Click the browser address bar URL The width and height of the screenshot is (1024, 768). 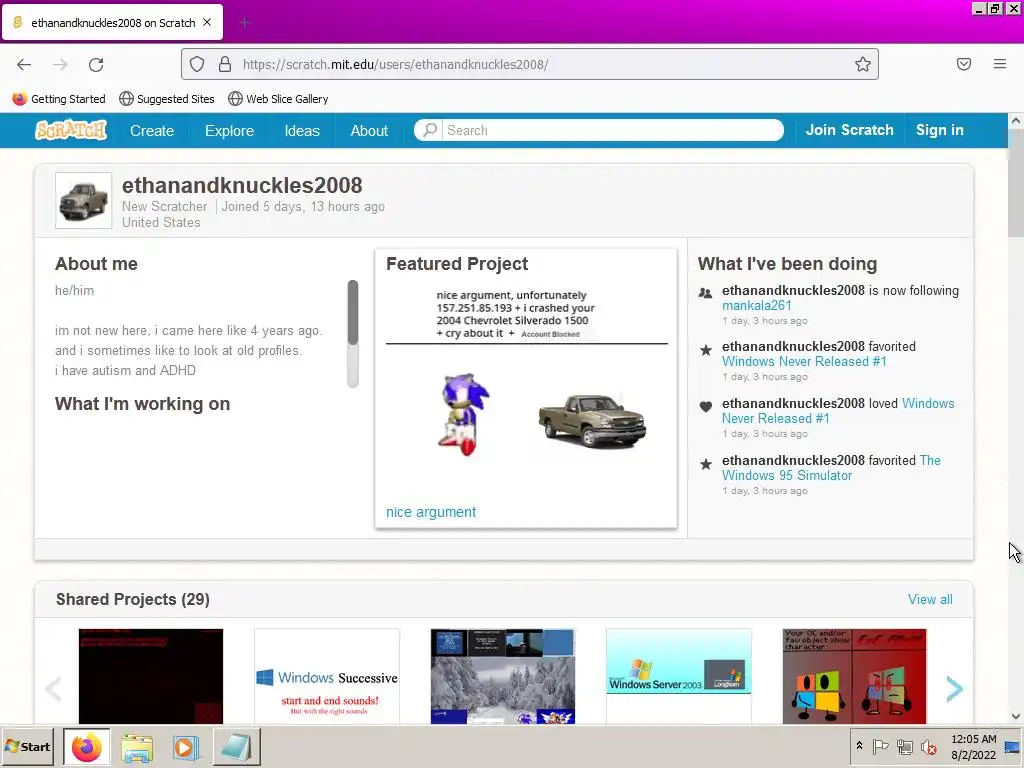pos(395,64)
